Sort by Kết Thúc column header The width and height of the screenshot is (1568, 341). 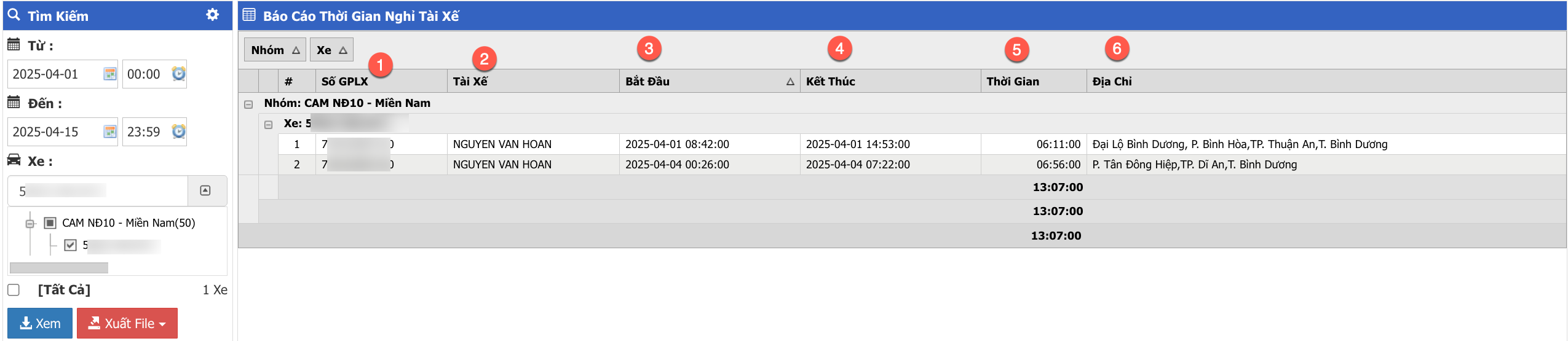[890, 81]
